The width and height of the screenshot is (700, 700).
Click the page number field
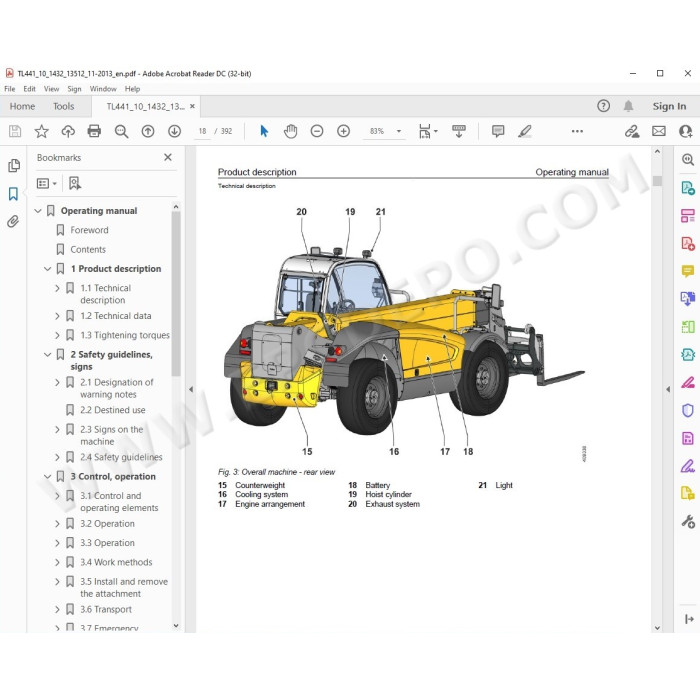[x=202, y=131]
